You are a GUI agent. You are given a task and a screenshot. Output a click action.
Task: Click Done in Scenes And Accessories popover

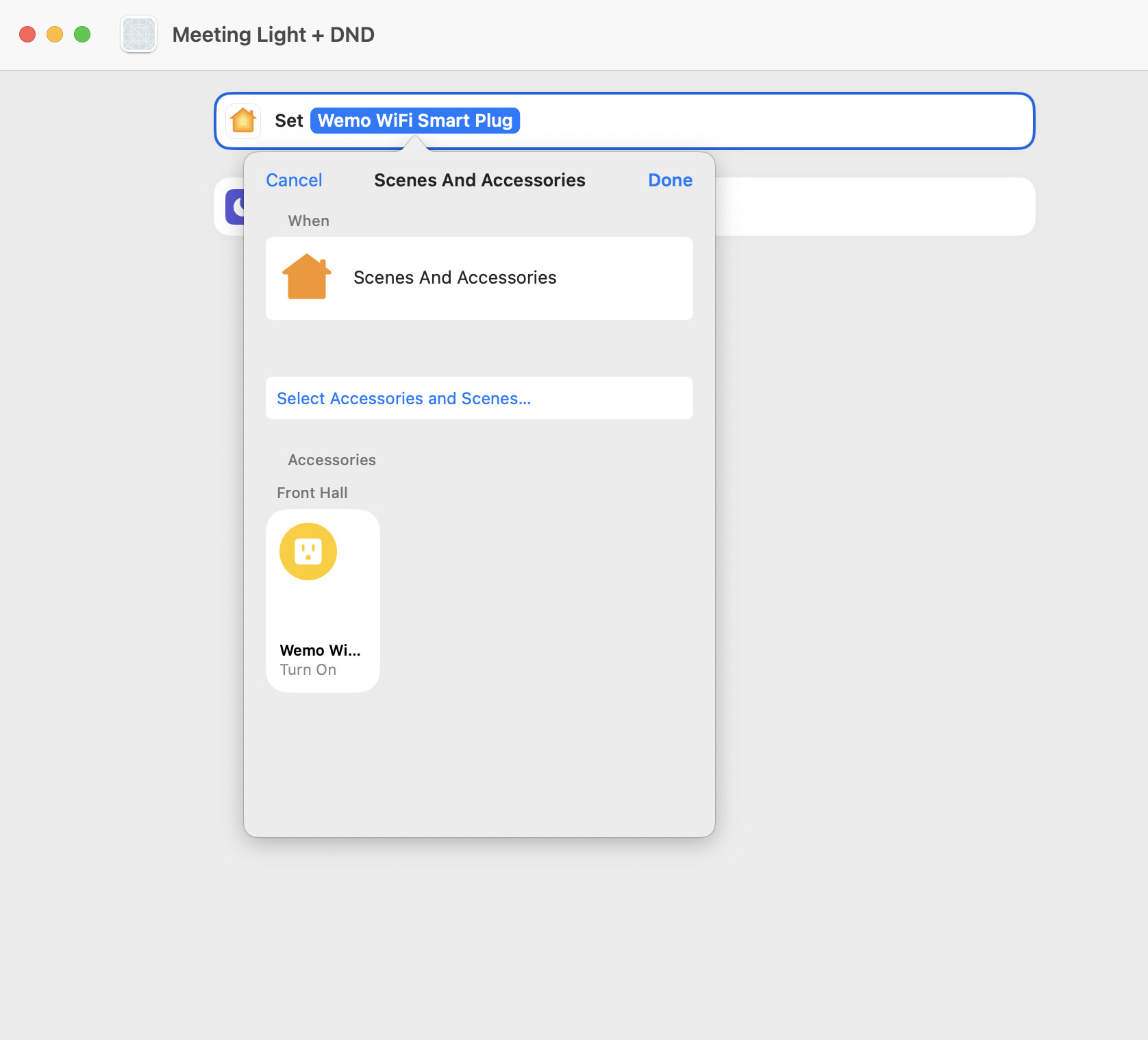pos(670,180)
